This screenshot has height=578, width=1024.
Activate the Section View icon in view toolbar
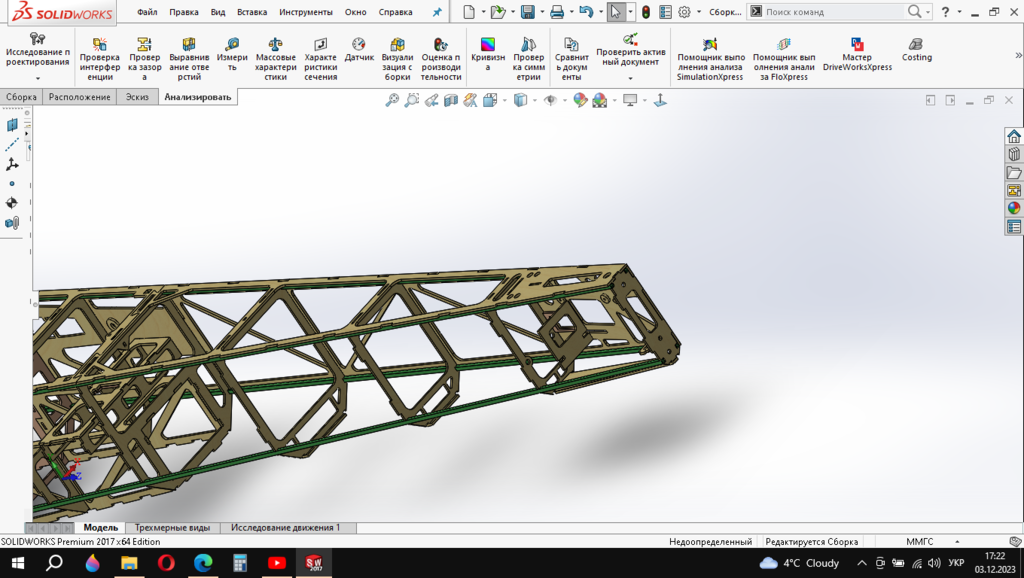(x=451, y=100)
